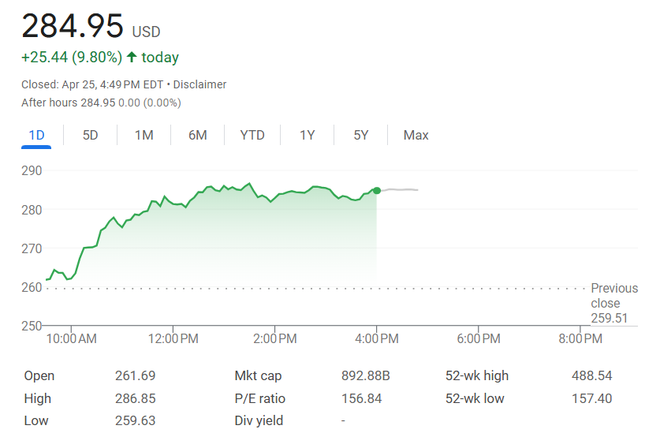Click the Mkt cap value 892.88B
Screen dimensions: 660x433
click(x=365, y=375)
